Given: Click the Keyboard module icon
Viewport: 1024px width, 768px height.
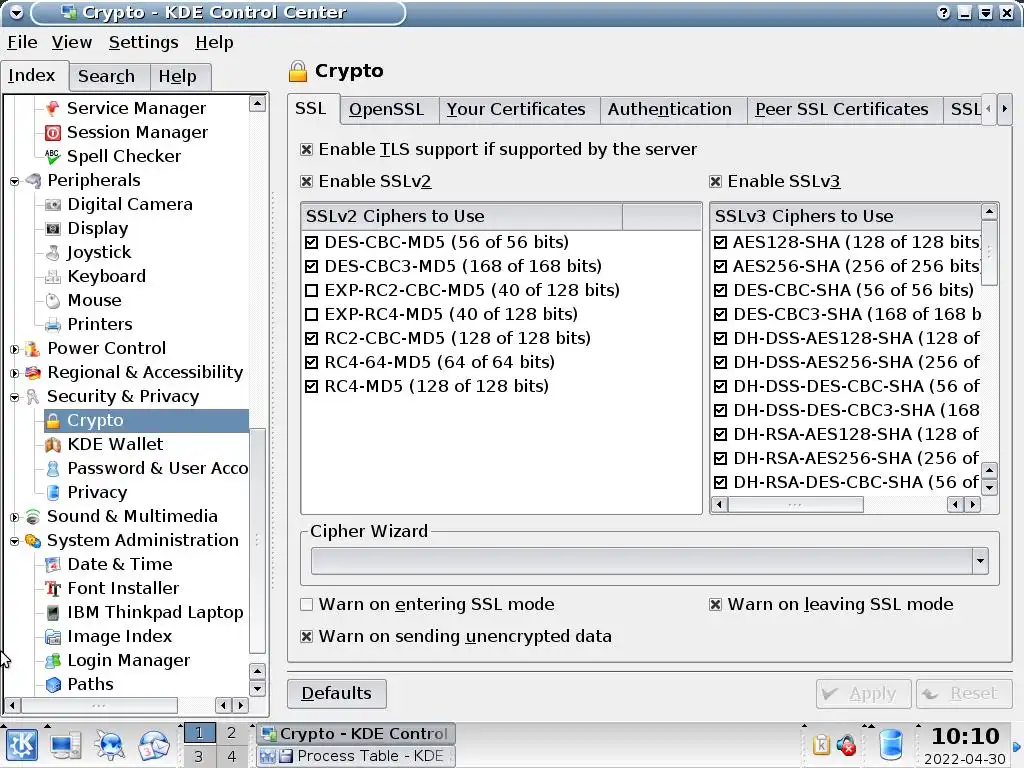Looking at the screenshot, I should coord(53,276).
